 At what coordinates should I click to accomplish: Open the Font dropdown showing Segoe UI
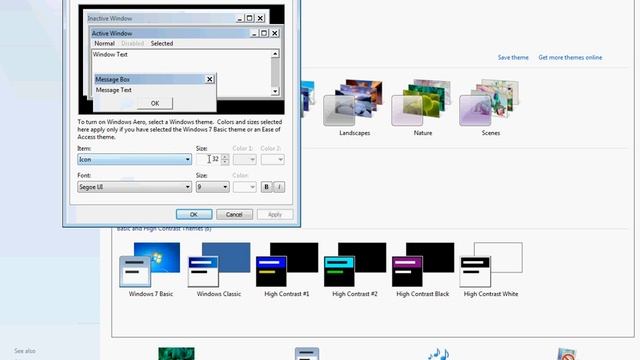point(134,187)
